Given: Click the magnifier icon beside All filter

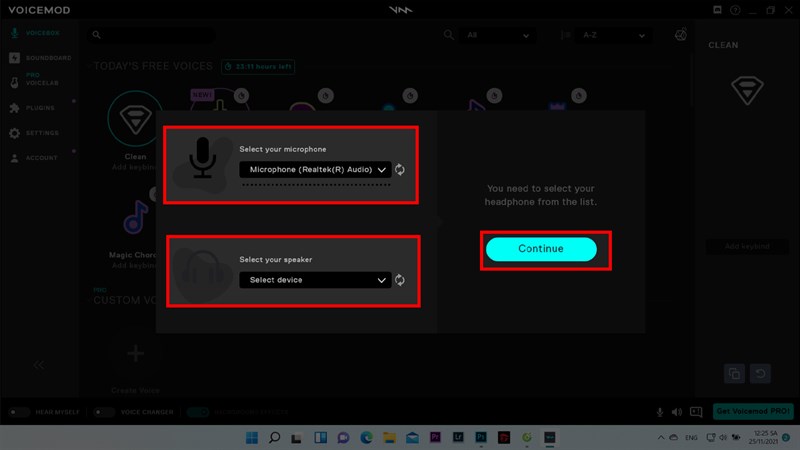Looking at the screenshot, I should click(x=448, y=35).
